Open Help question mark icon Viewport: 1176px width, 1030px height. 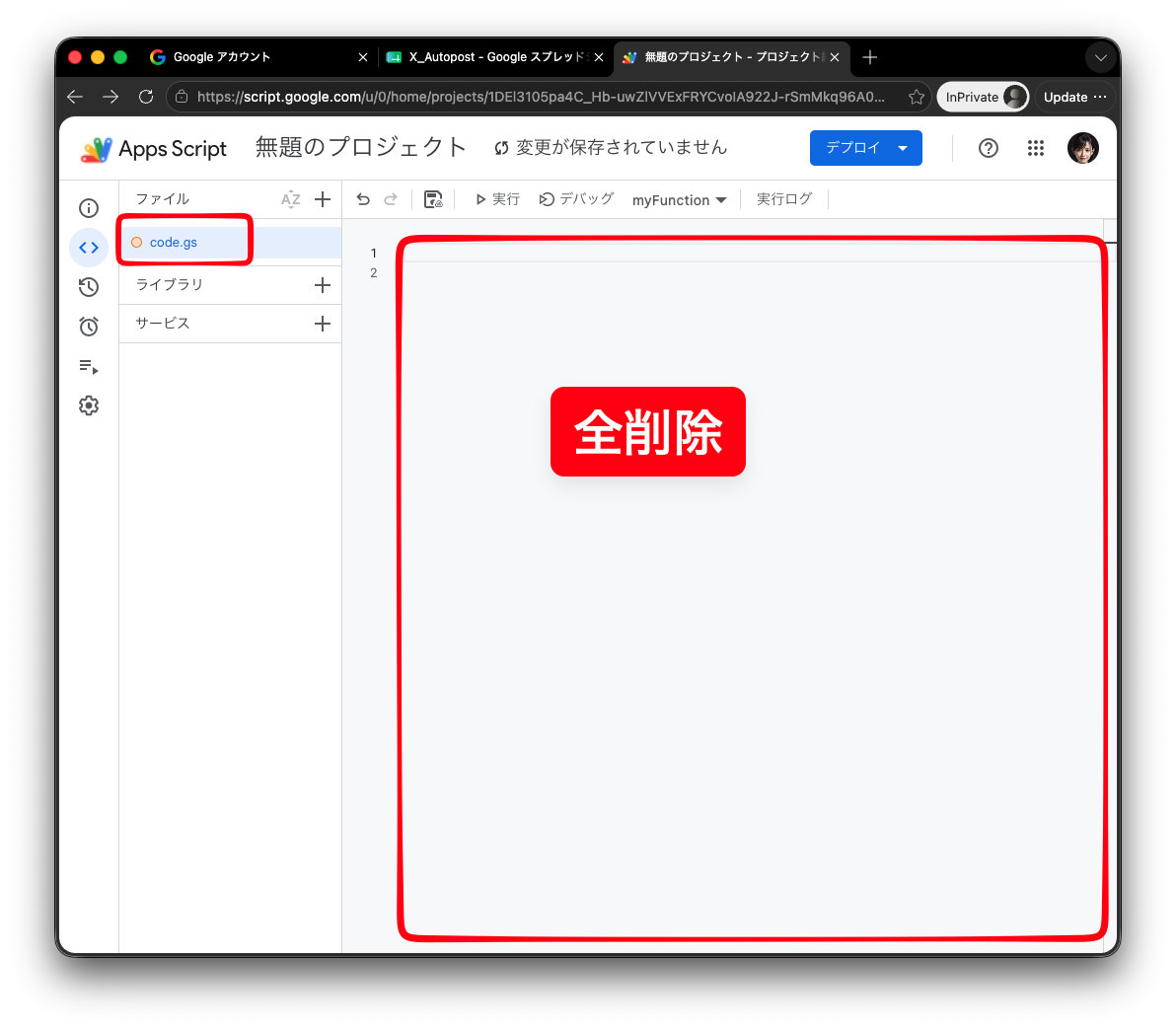coord(989,149)
